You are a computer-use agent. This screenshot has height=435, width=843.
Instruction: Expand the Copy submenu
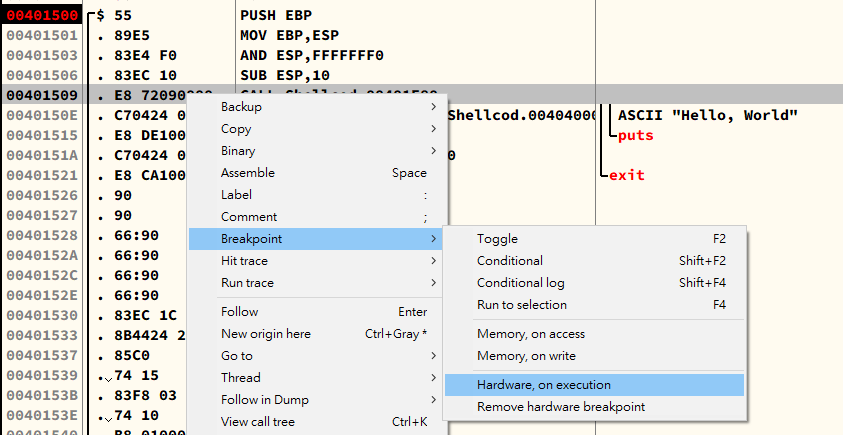tap(236, 129)
